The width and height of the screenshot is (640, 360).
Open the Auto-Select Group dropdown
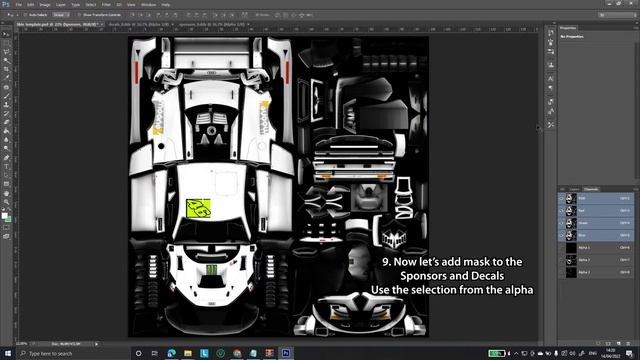pos(61,15)
